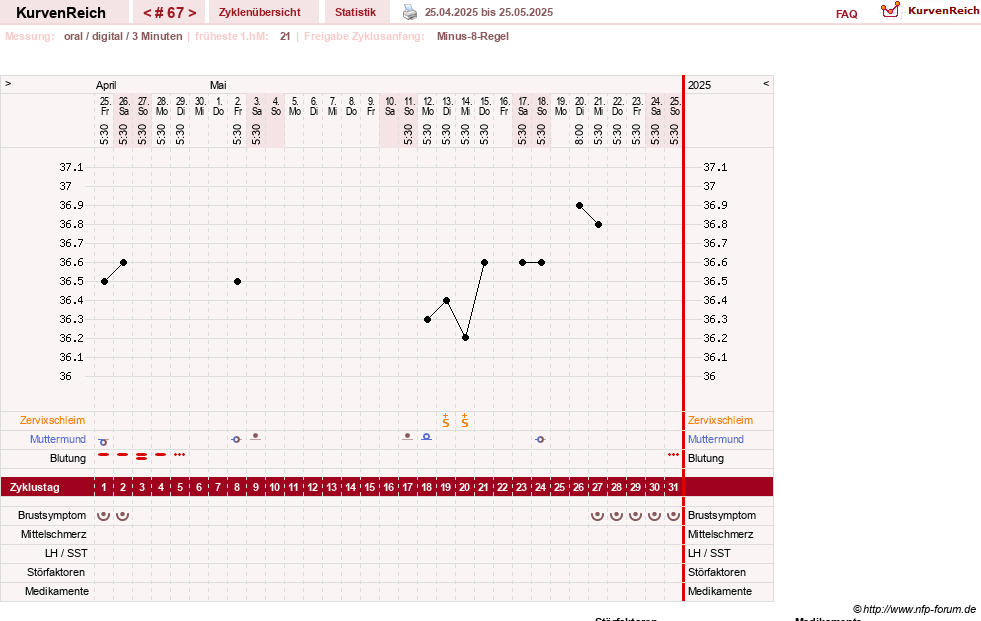This screenshot has height=621, width=981.
Task: Click the Minus-8-Regel value
Action: point(472,36)
